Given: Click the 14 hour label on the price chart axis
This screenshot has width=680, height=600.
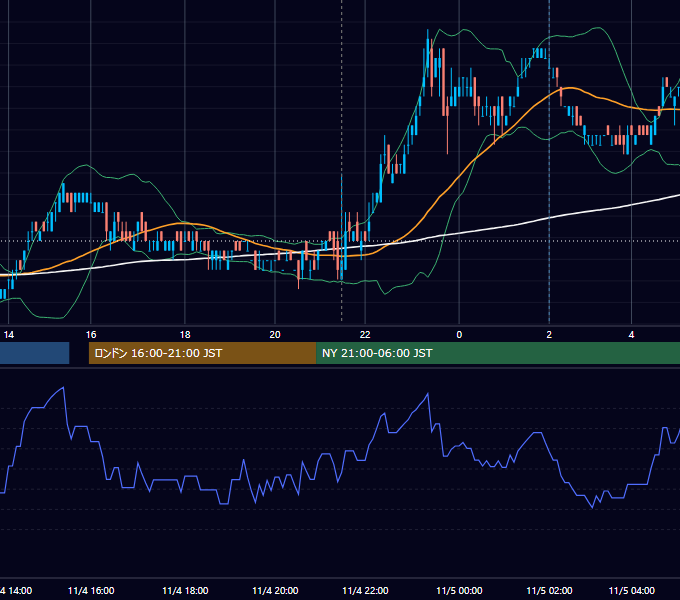Looking at the screenshot, I should click(x=9, y=335).
